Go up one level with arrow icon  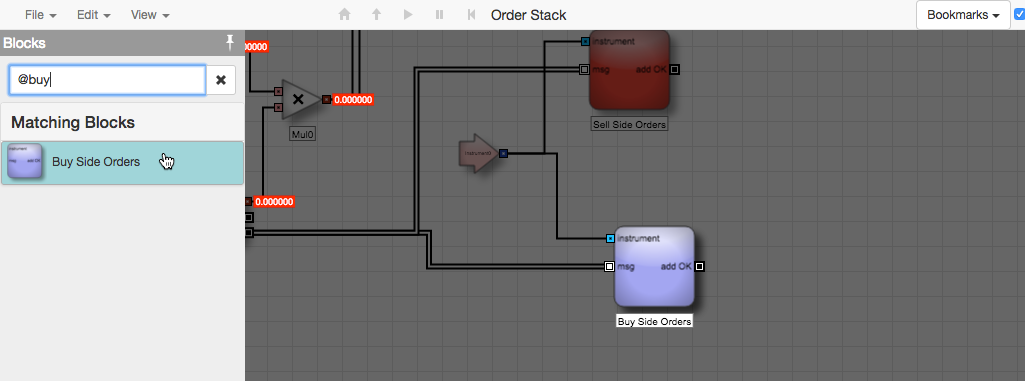(x=377, y=14)
